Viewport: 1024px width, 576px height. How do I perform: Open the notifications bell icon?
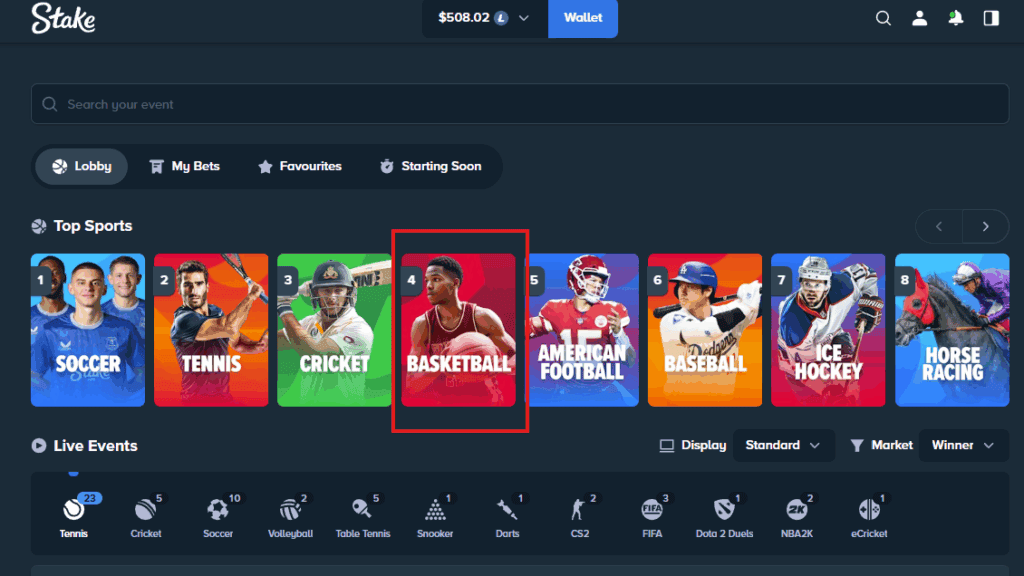(955, 17)
